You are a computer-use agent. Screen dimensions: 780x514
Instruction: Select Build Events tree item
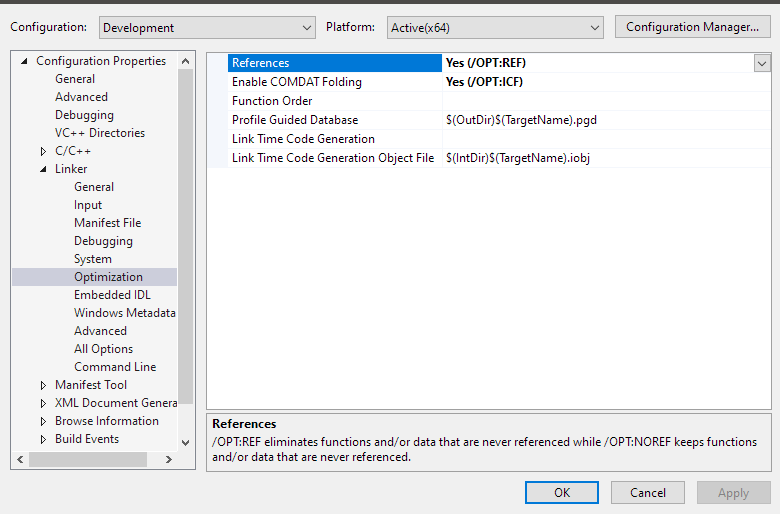tap(87, 439)
